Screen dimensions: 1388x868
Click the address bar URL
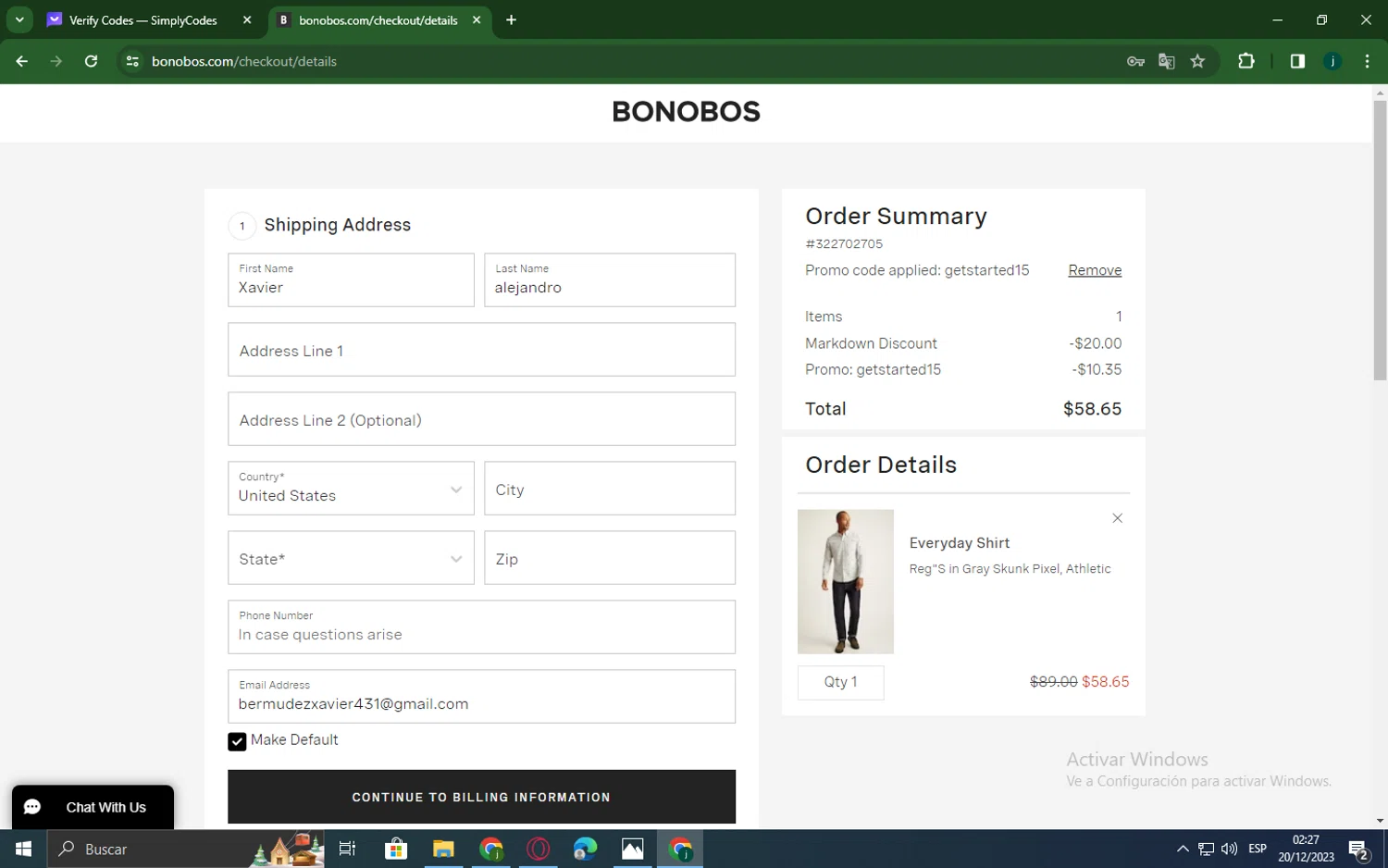(x=244, y=61)
